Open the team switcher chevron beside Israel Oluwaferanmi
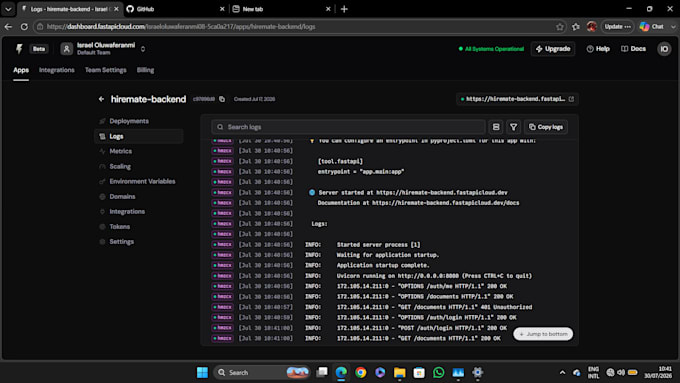 click(143, 49)
